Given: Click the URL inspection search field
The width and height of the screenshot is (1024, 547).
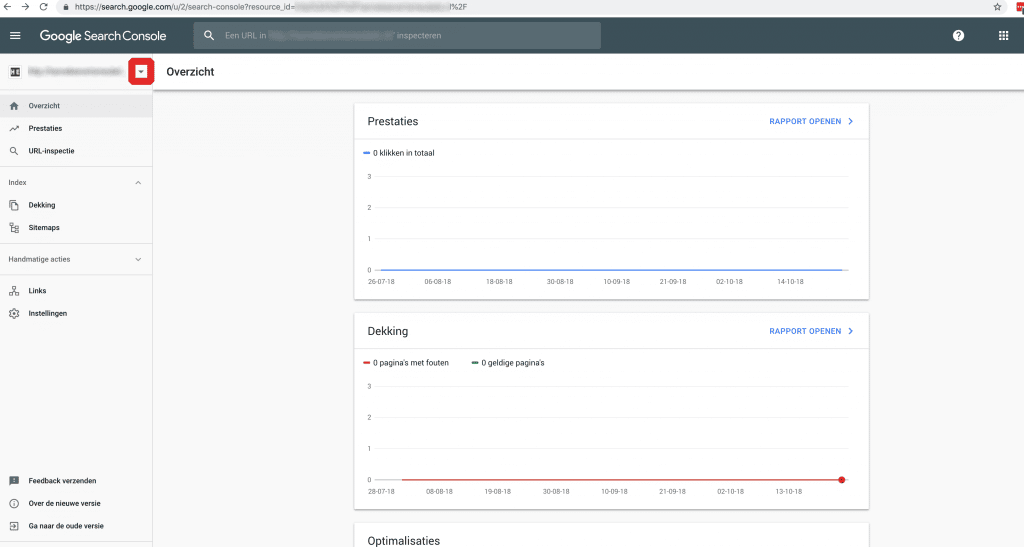Looking at the screenshot, I should click(400, 36).
